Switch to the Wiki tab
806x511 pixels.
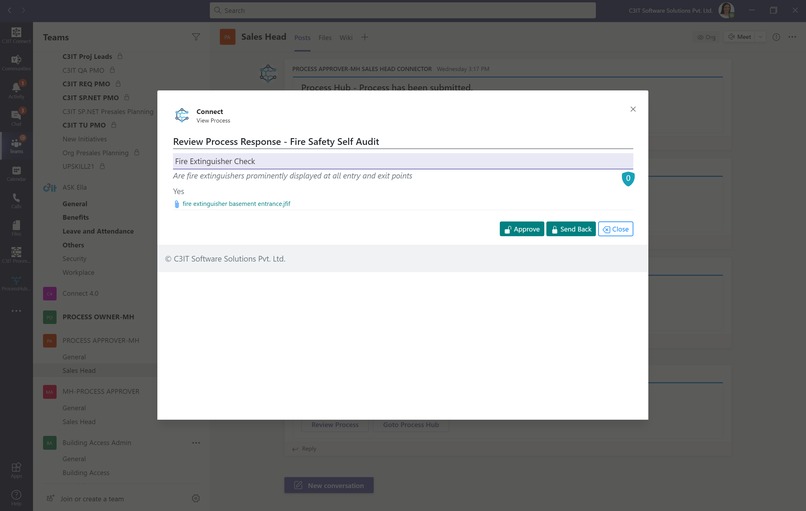(x=346, y=38)
